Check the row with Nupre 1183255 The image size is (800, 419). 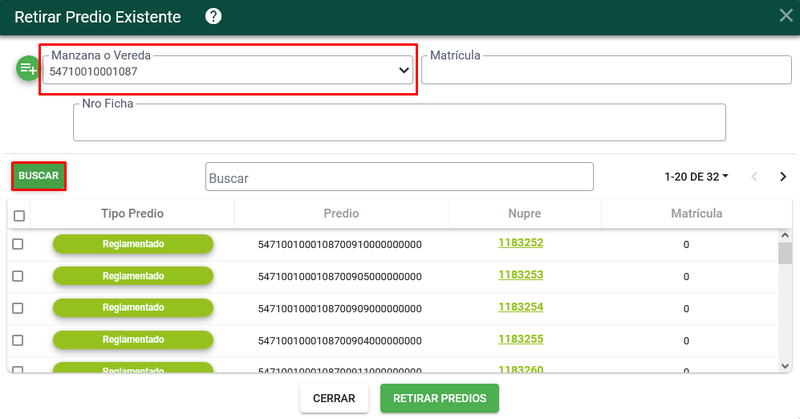18,340
